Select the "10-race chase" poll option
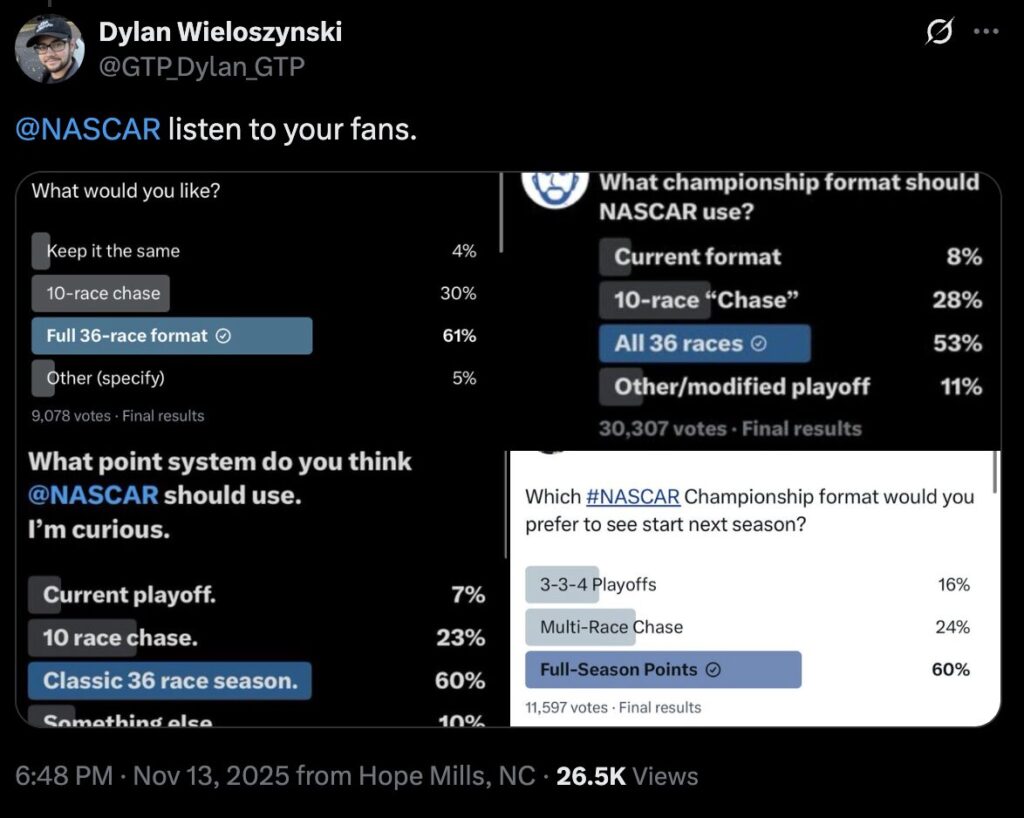The image size is (1024, 818). [x=102, y=294]
